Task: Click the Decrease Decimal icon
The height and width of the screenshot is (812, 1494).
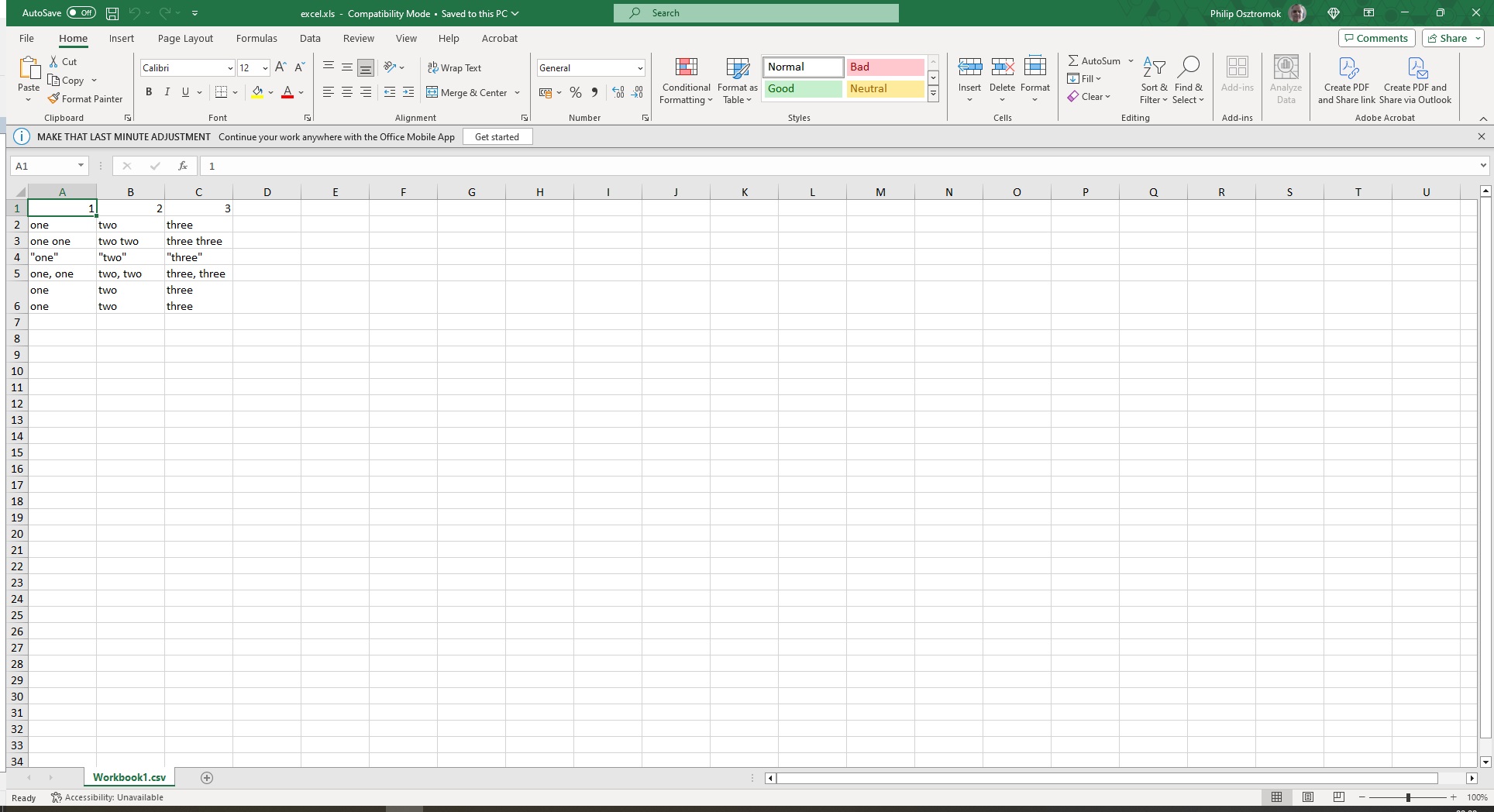Action: click(x=637, y=92)
